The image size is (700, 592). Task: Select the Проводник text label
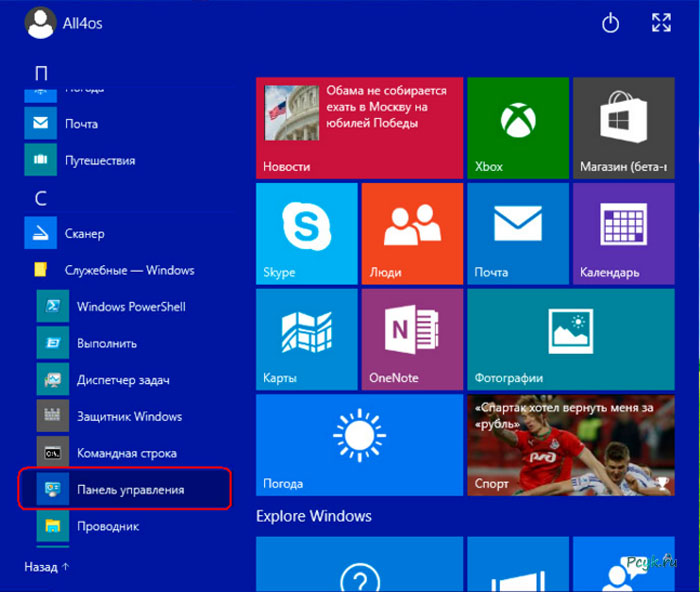[x=108, y=526]
